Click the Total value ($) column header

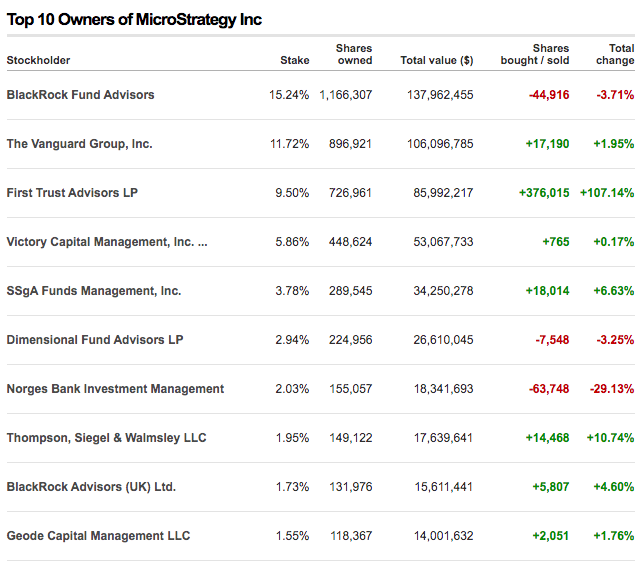pos(437,60)
